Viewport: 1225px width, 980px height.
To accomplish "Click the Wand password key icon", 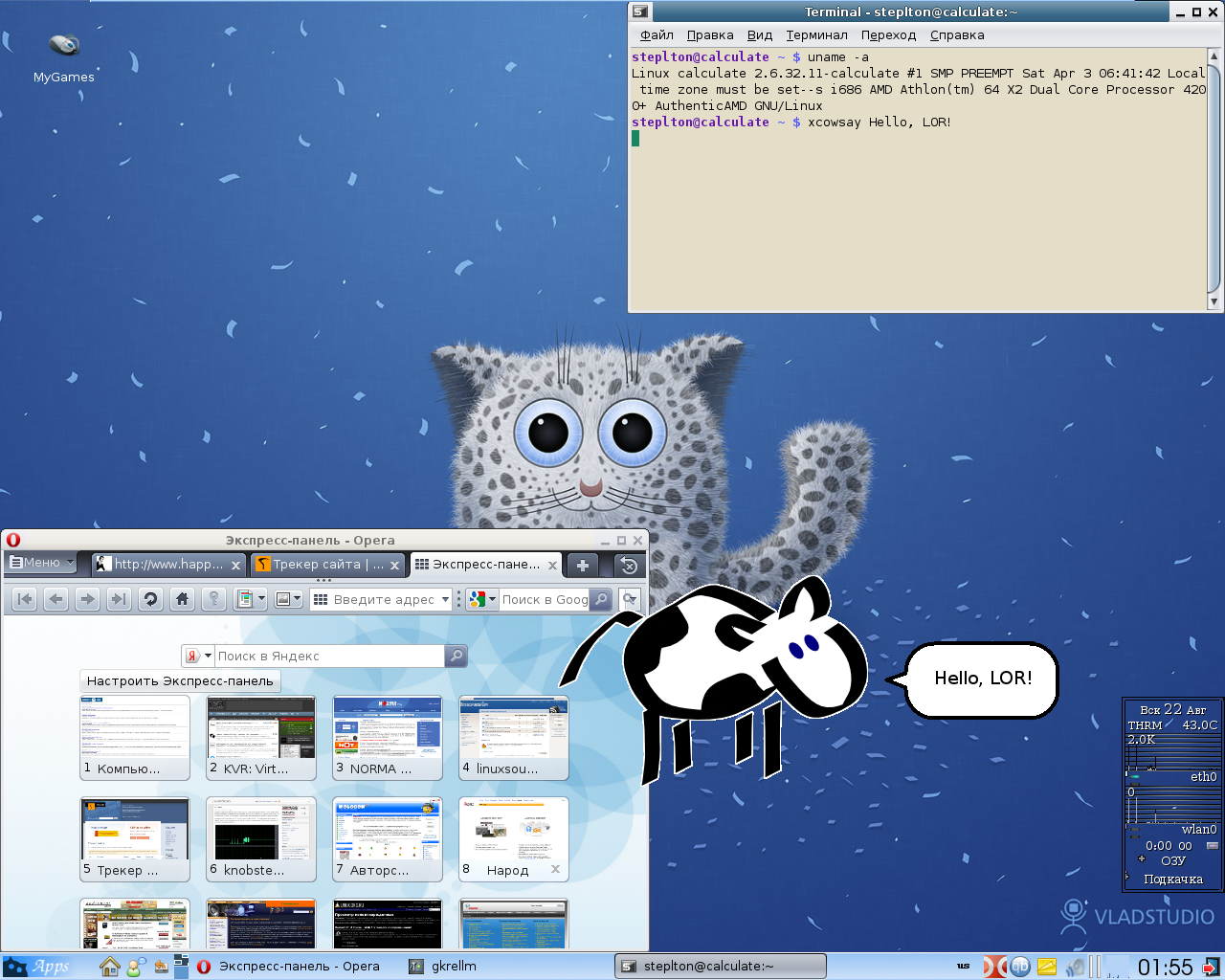I will (x=213, y=599).
